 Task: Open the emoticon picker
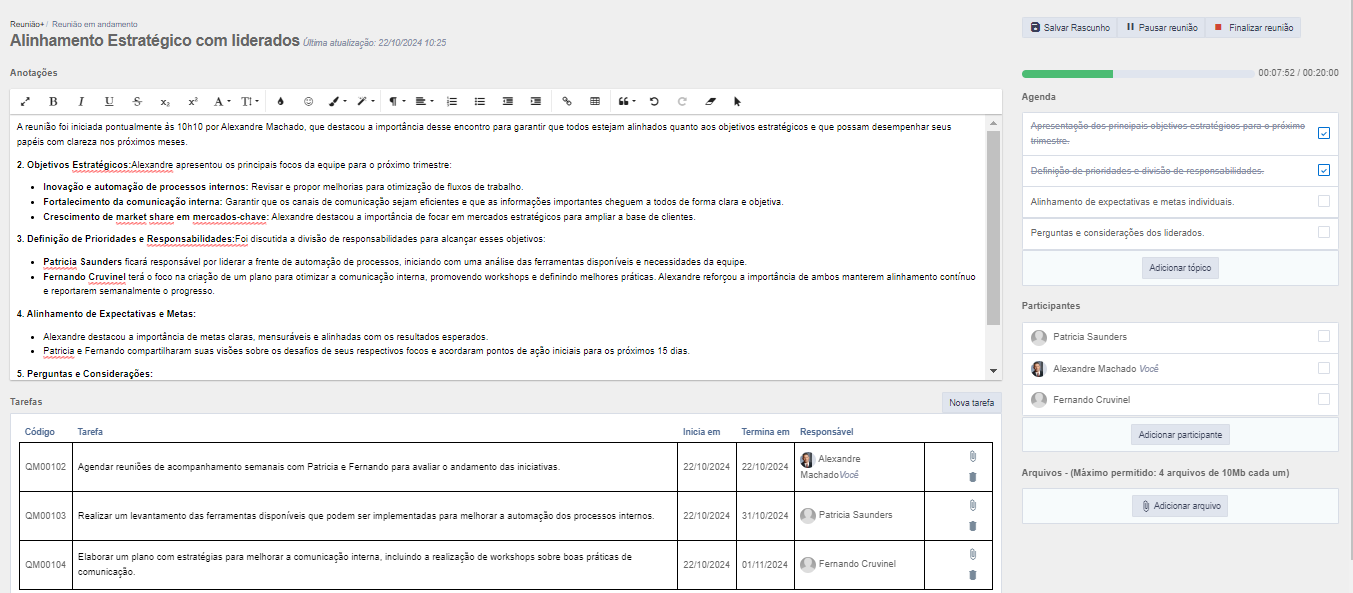pyautogui.click(x=308, y=101)
